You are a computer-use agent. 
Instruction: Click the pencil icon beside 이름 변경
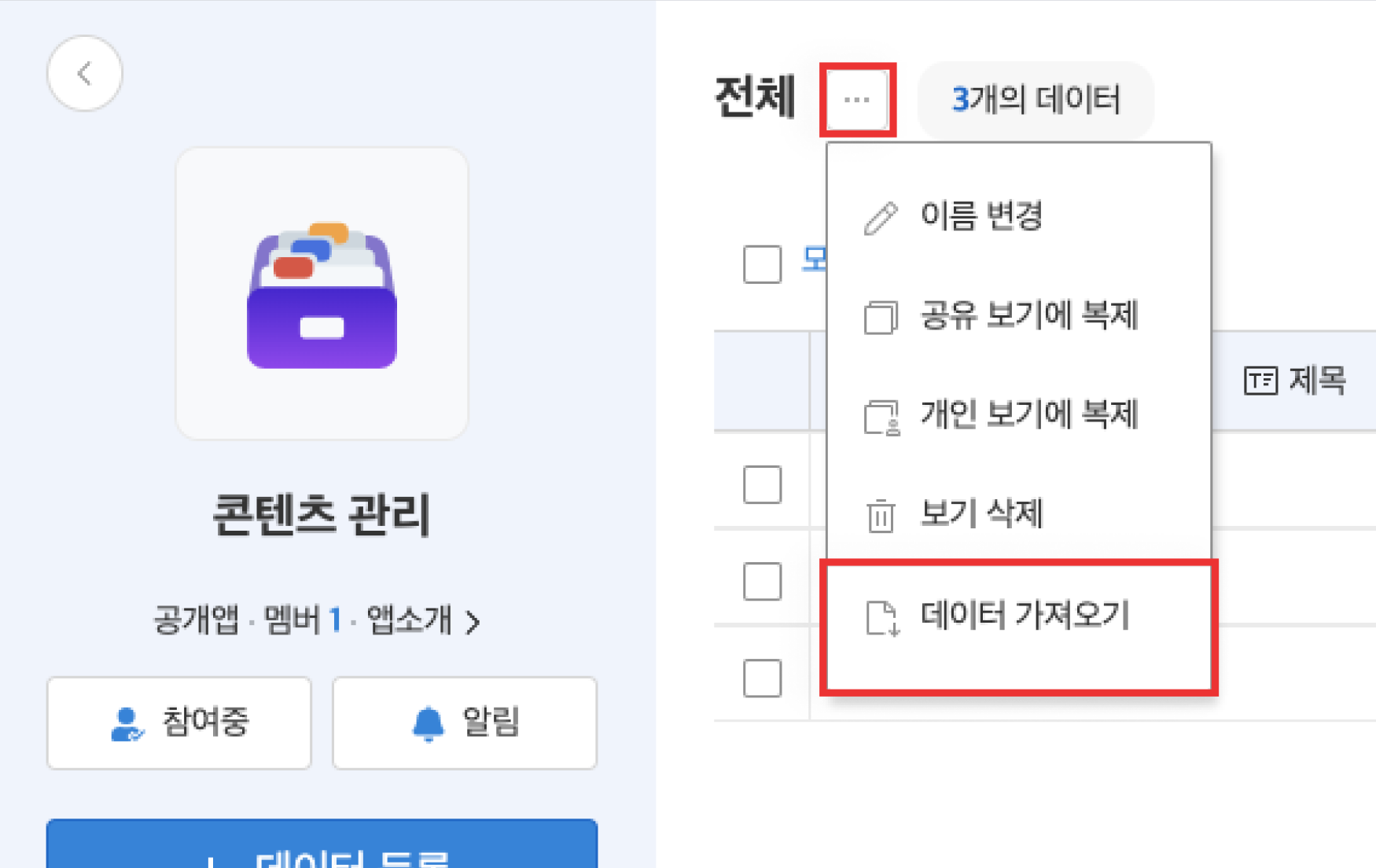coord(881,218)
